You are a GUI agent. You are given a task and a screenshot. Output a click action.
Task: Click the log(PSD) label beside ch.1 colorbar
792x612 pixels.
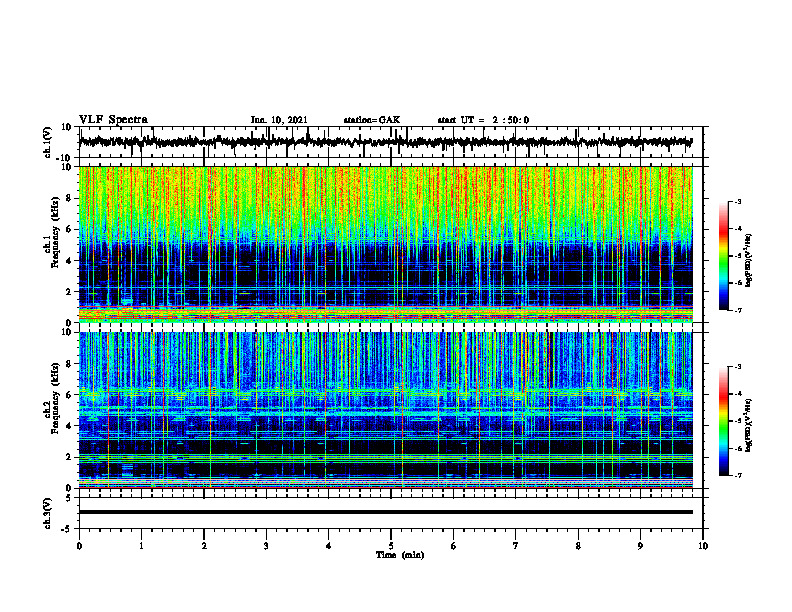[x=749, y=260]
